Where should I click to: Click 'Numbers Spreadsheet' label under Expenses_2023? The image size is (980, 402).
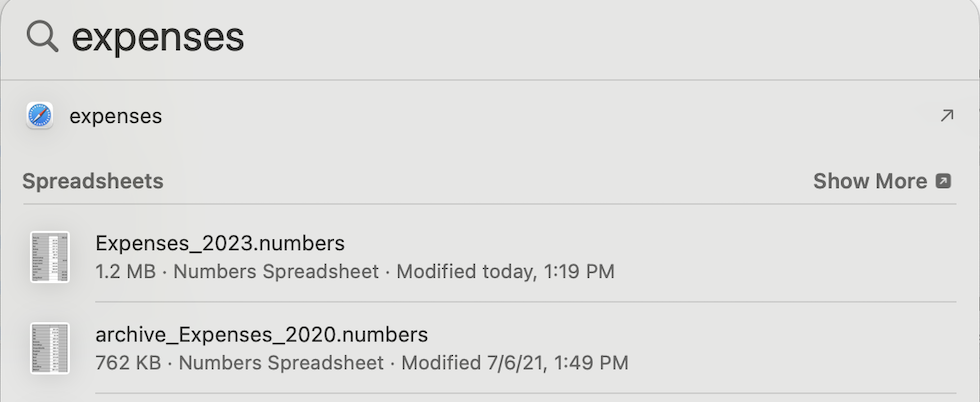point(276,271)
